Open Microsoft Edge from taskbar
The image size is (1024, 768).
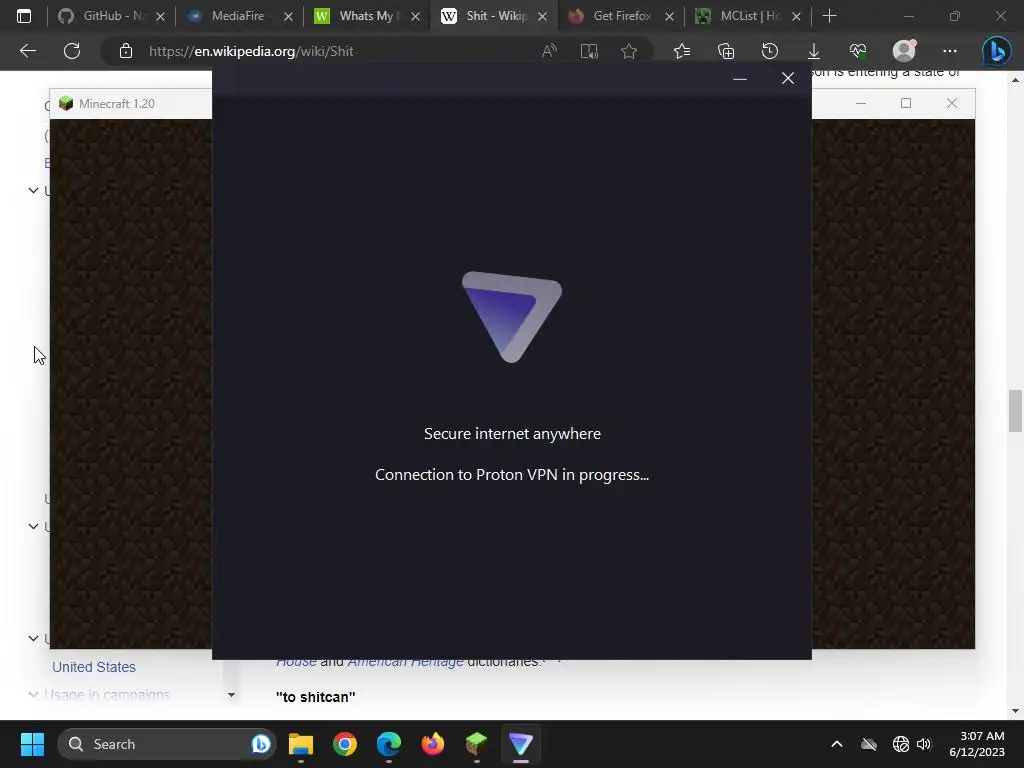click(389, 744)
